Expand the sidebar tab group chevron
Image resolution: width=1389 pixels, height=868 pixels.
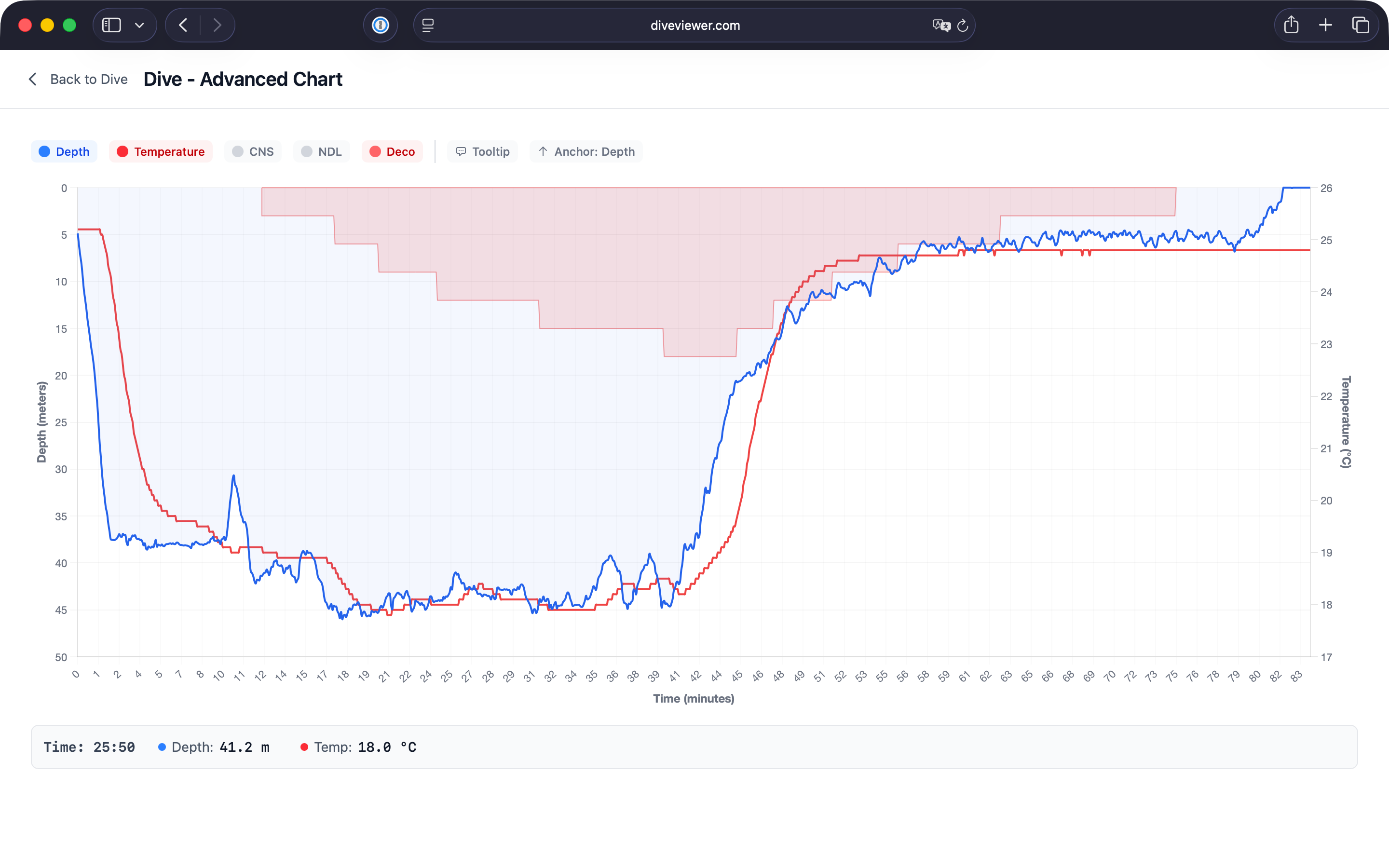[x=139, y=25]
